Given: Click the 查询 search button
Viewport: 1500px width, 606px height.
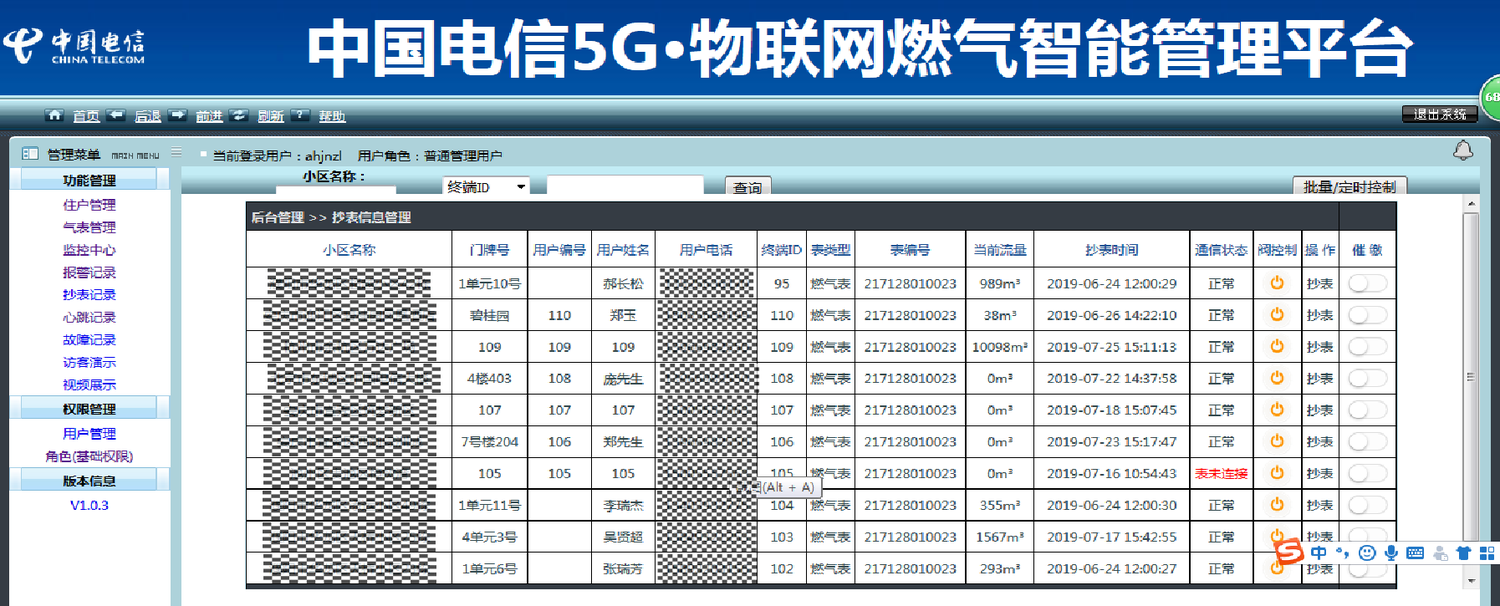Looking at the screenshot, I should (x=748, y=187).
